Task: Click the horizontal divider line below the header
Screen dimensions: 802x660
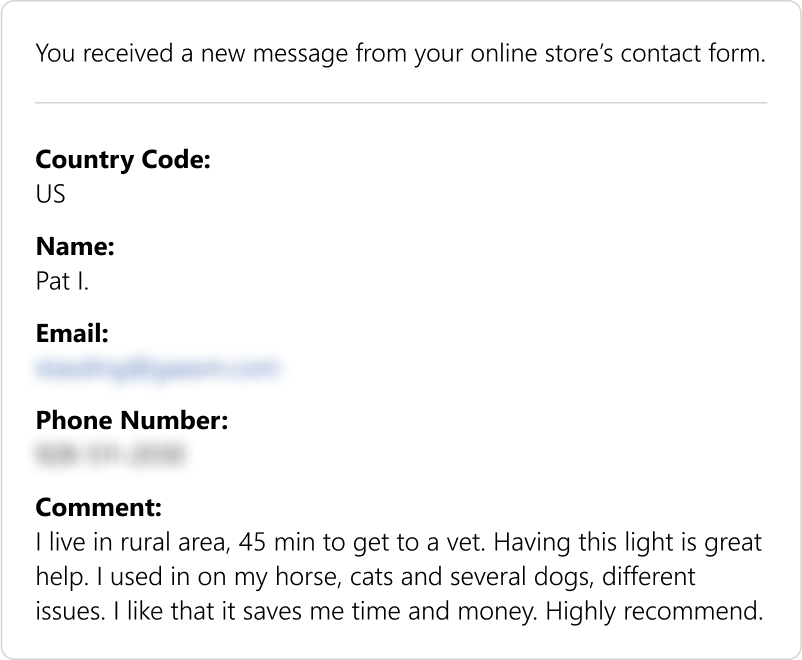Action: [x=400, y=103]
